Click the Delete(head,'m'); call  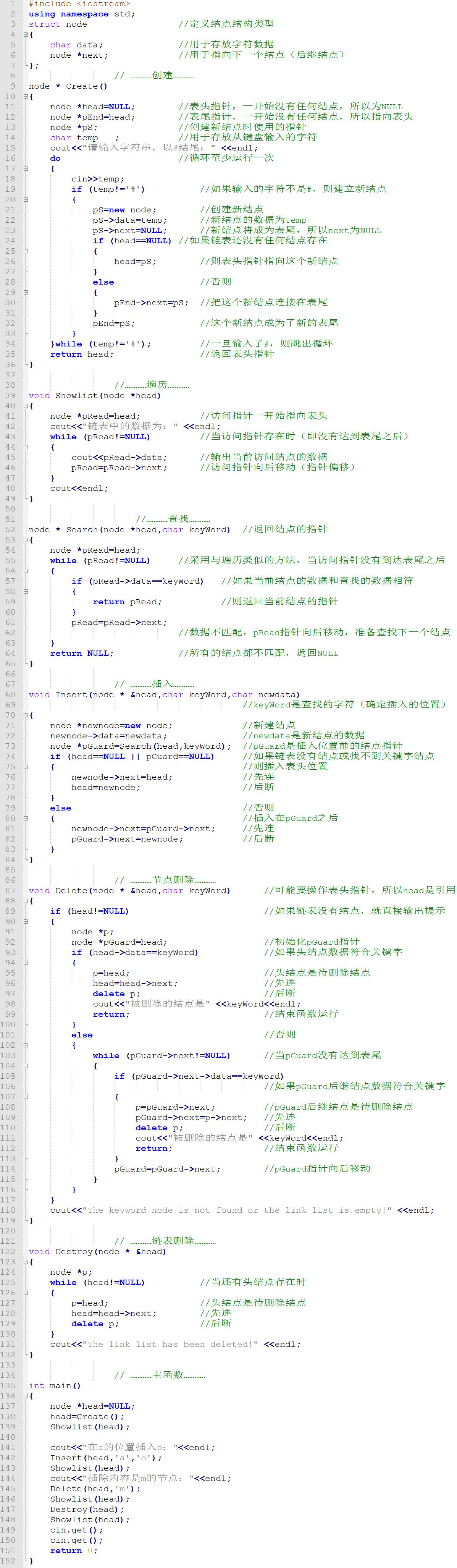(95, 1489)
